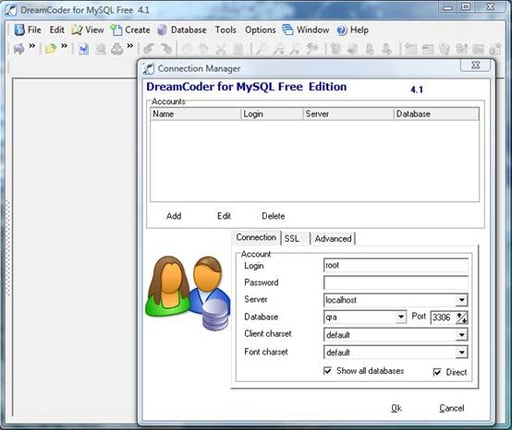Open the Options menu
This screenshot has height=430, width=512.
tap(260, 30)
